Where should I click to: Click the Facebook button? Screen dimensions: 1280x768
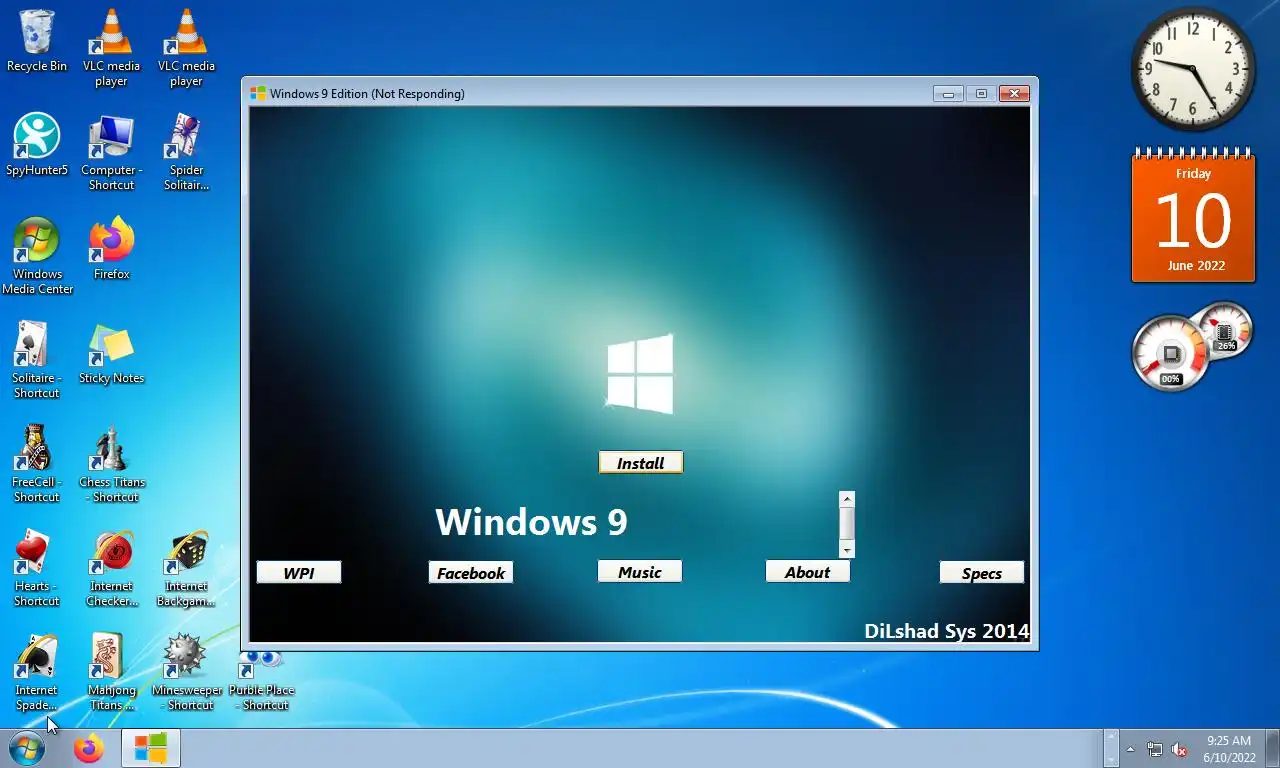[471, 572]
